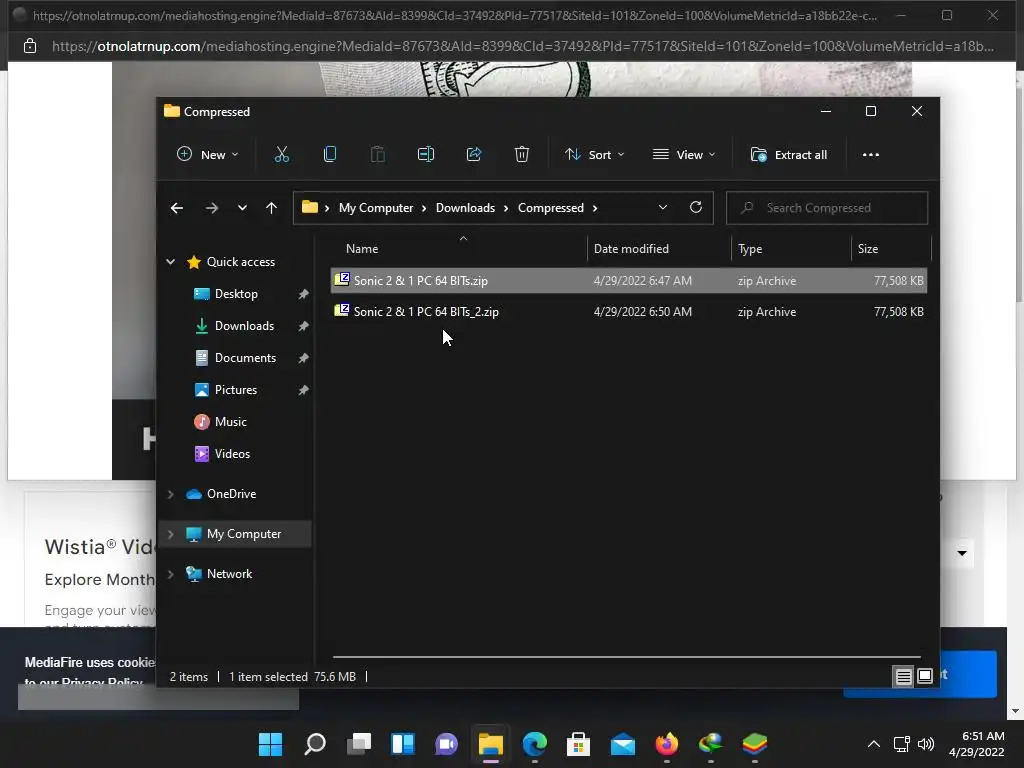
Task: Sort by Size column header
Action: (x=891, y=249)
